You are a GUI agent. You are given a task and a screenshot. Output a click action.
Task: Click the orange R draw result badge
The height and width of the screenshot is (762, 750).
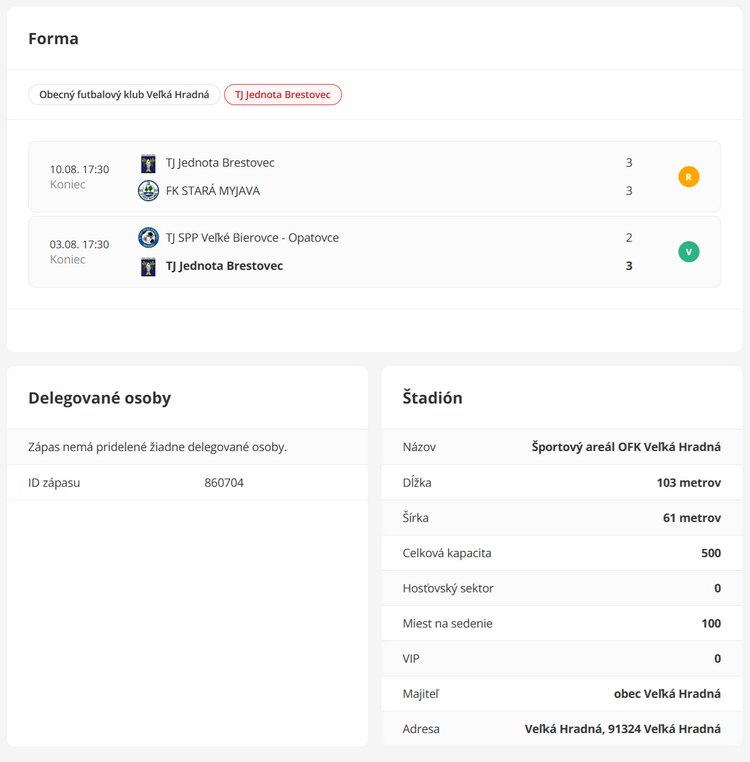pos(688,177)
